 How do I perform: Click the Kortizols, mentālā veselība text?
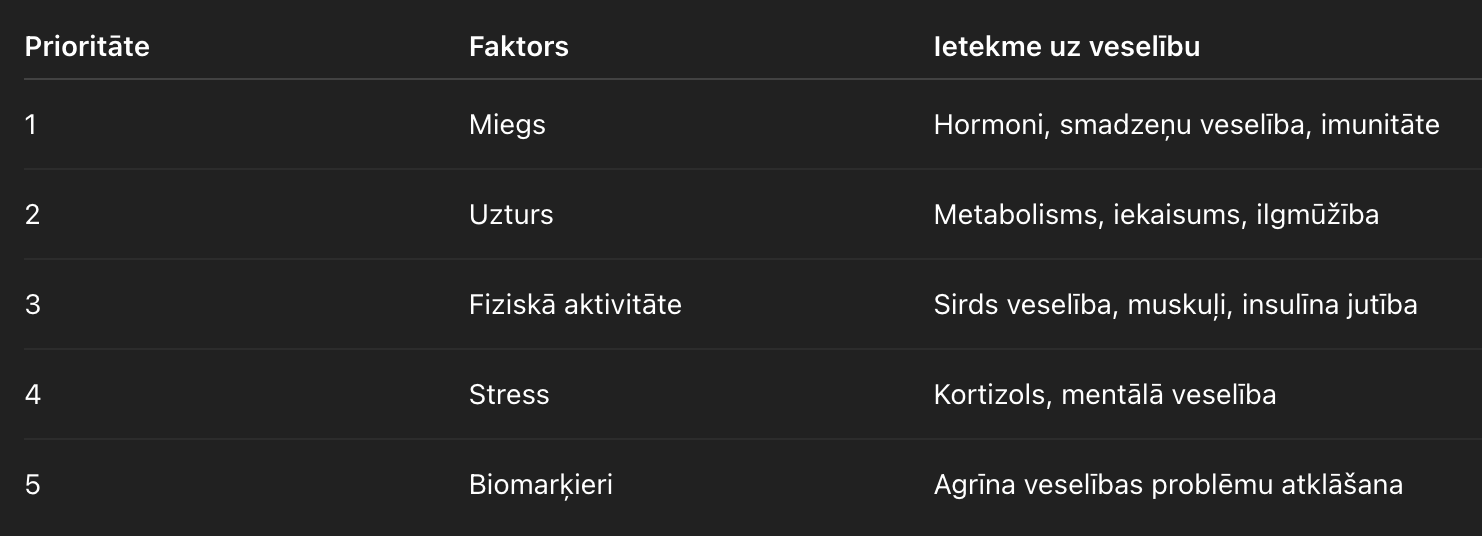point(1104,395)
